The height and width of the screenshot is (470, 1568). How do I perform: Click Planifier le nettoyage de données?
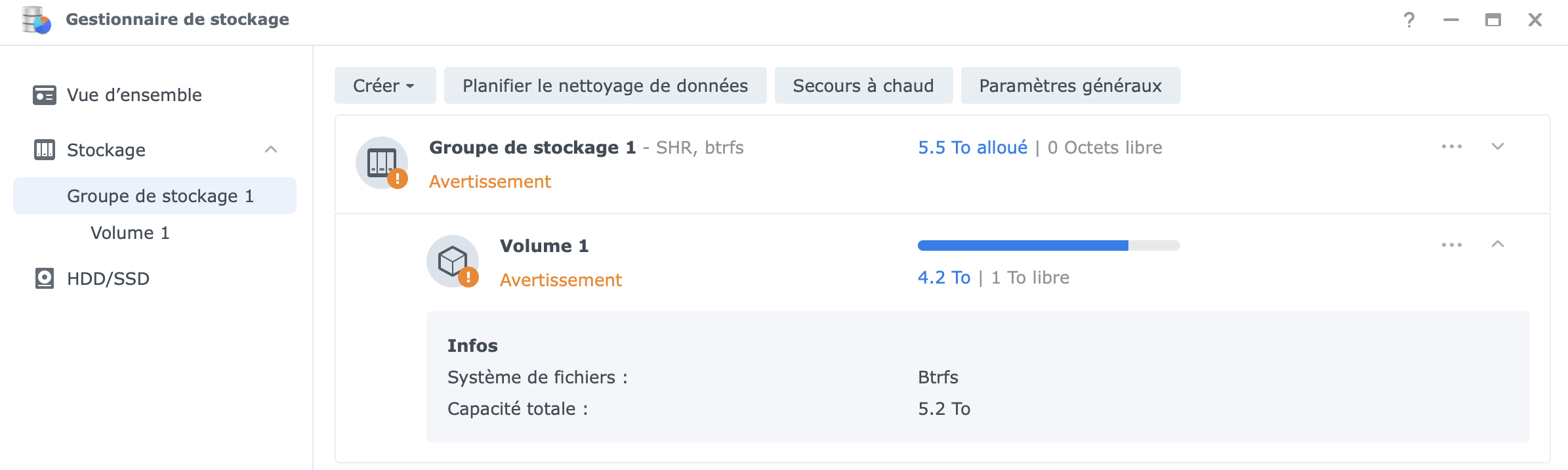[605, 85]
